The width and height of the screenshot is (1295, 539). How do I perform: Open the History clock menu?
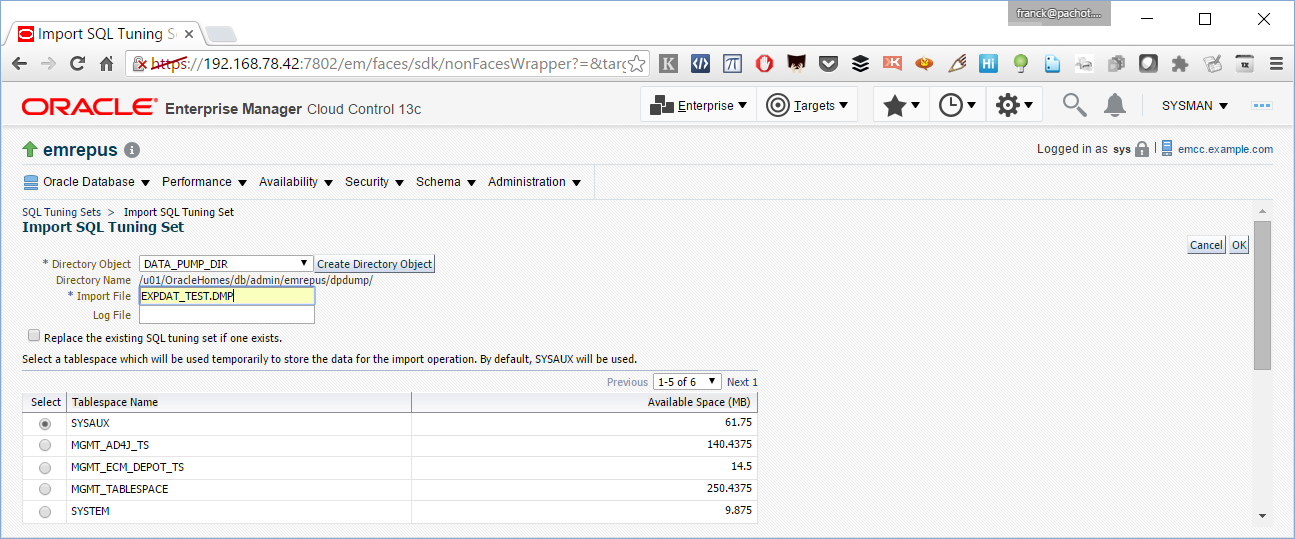pyautogui.click(x=957, y=105)
